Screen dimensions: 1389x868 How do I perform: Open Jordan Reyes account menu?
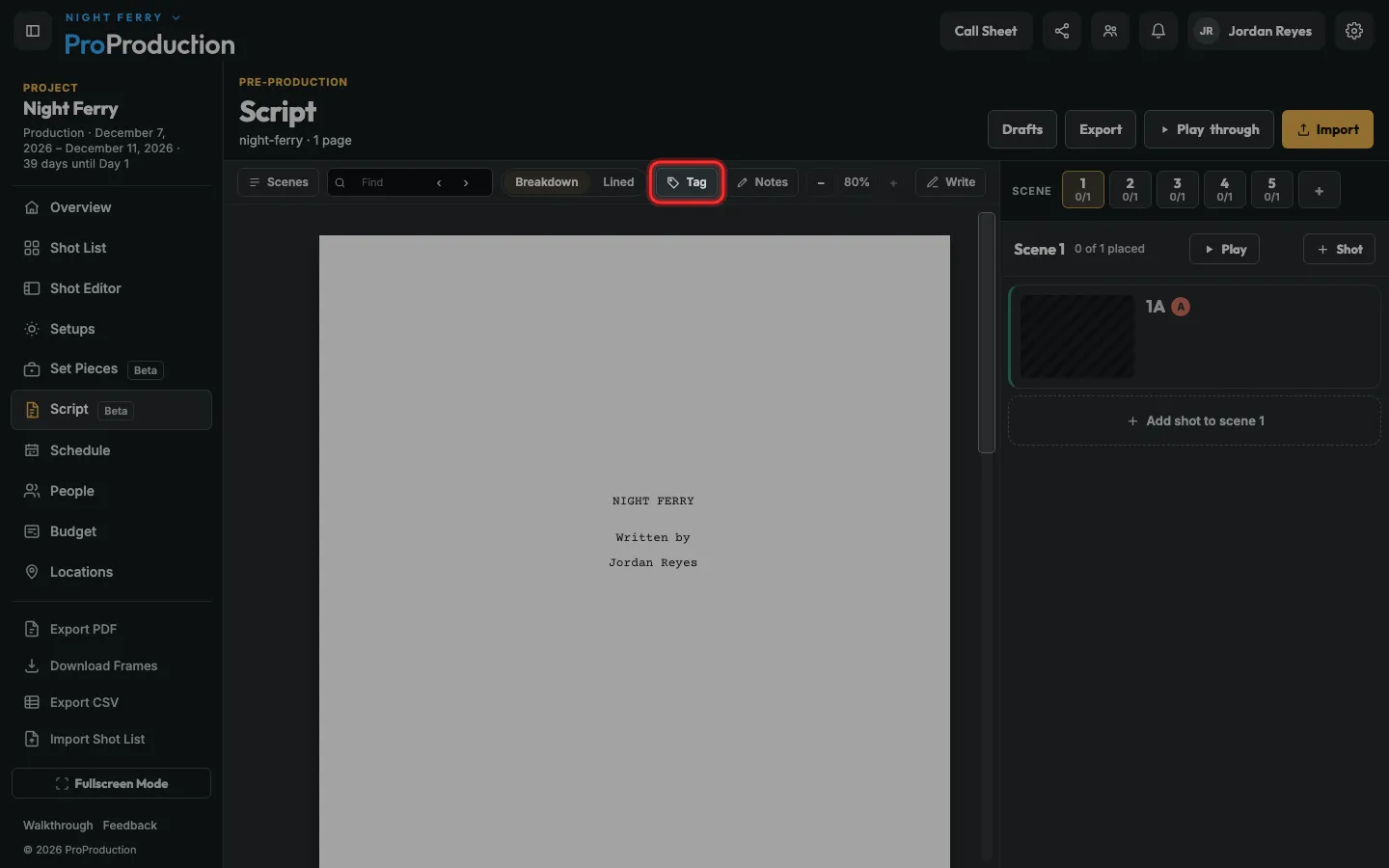[x=1256, y=31]
